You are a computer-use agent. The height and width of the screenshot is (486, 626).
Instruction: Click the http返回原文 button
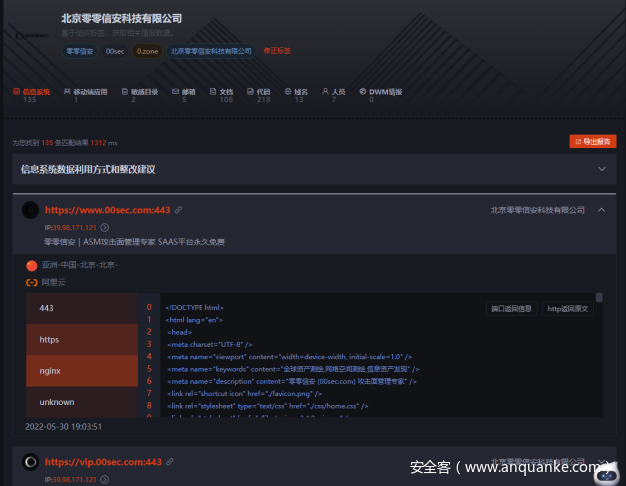point(568,309)
